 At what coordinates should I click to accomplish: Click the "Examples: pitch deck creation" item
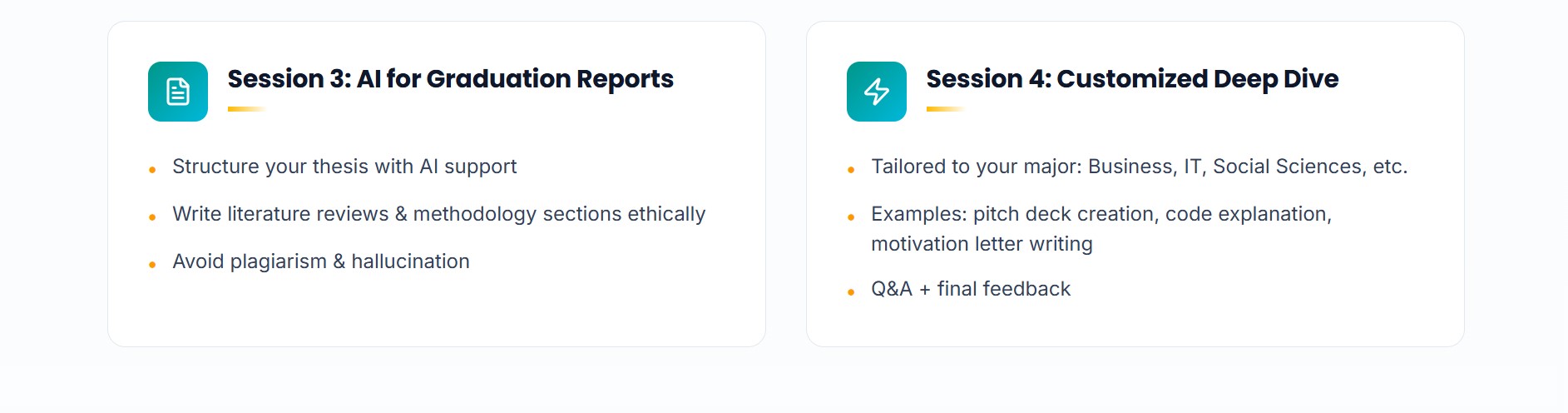(x=1101, y=215)
